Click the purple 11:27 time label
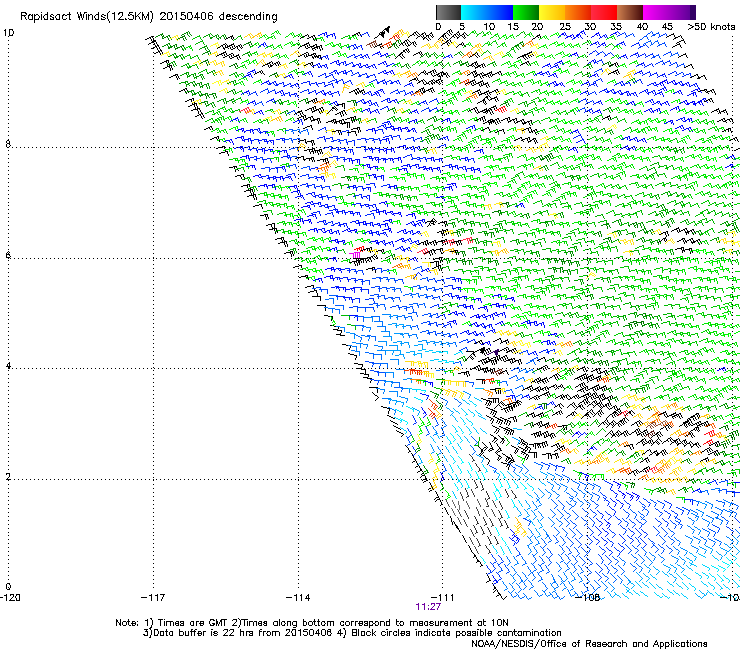Screen dimensions: 740x650 [428, 607]
